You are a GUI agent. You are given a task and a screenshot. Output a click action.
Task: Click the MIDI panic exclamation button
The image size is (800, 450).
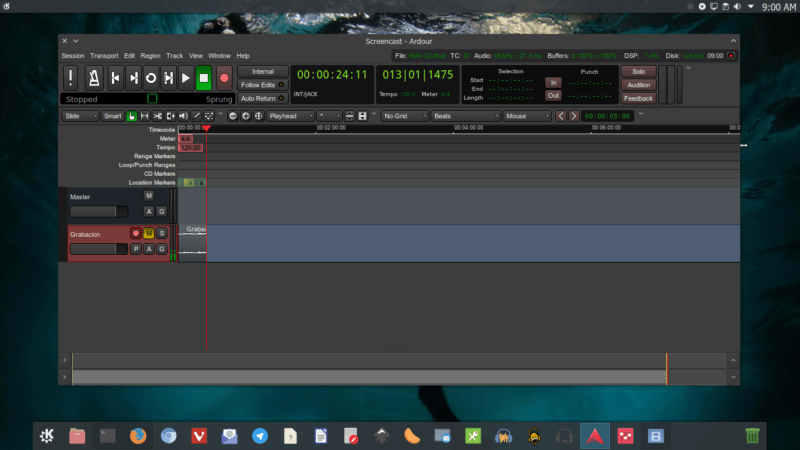[x=70, y=78]
